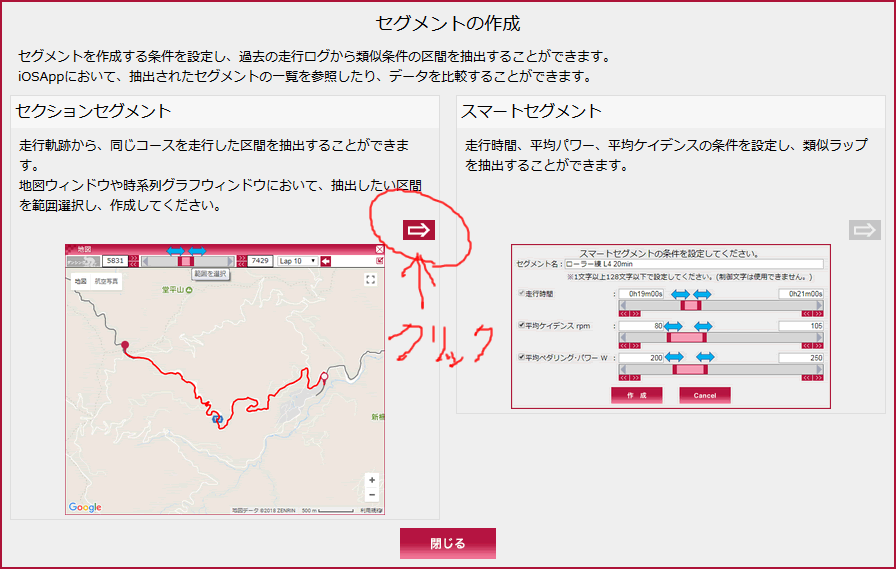Click the stepper arrows beside 5831
The height and width of the screenshot is (569, 896).
click(134, 261)
